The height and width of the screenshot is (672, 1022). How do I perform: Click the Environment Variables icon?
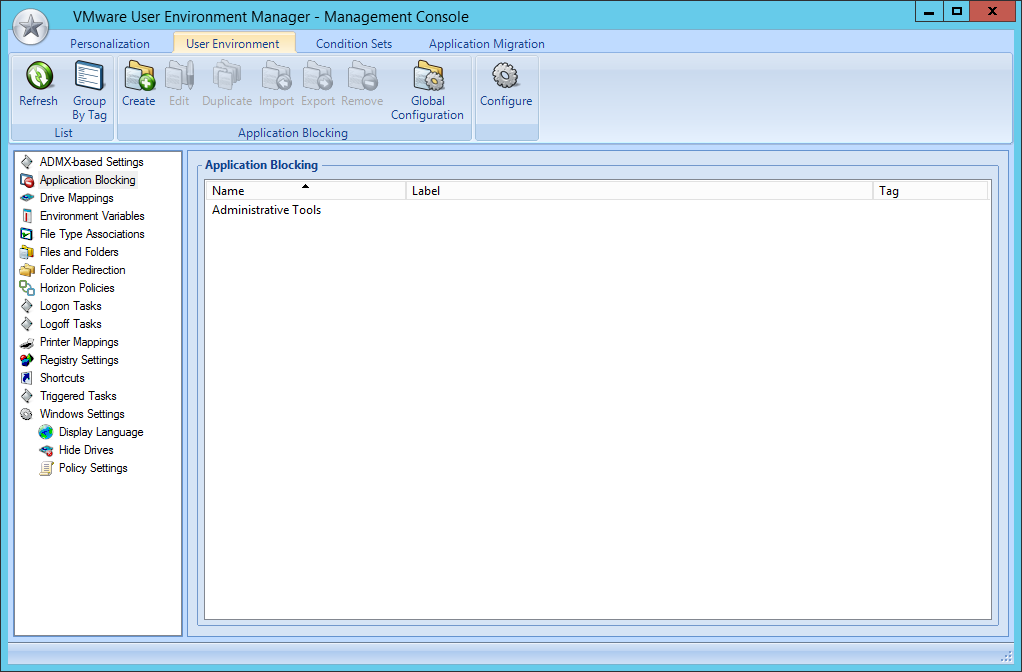coord(27,216)
